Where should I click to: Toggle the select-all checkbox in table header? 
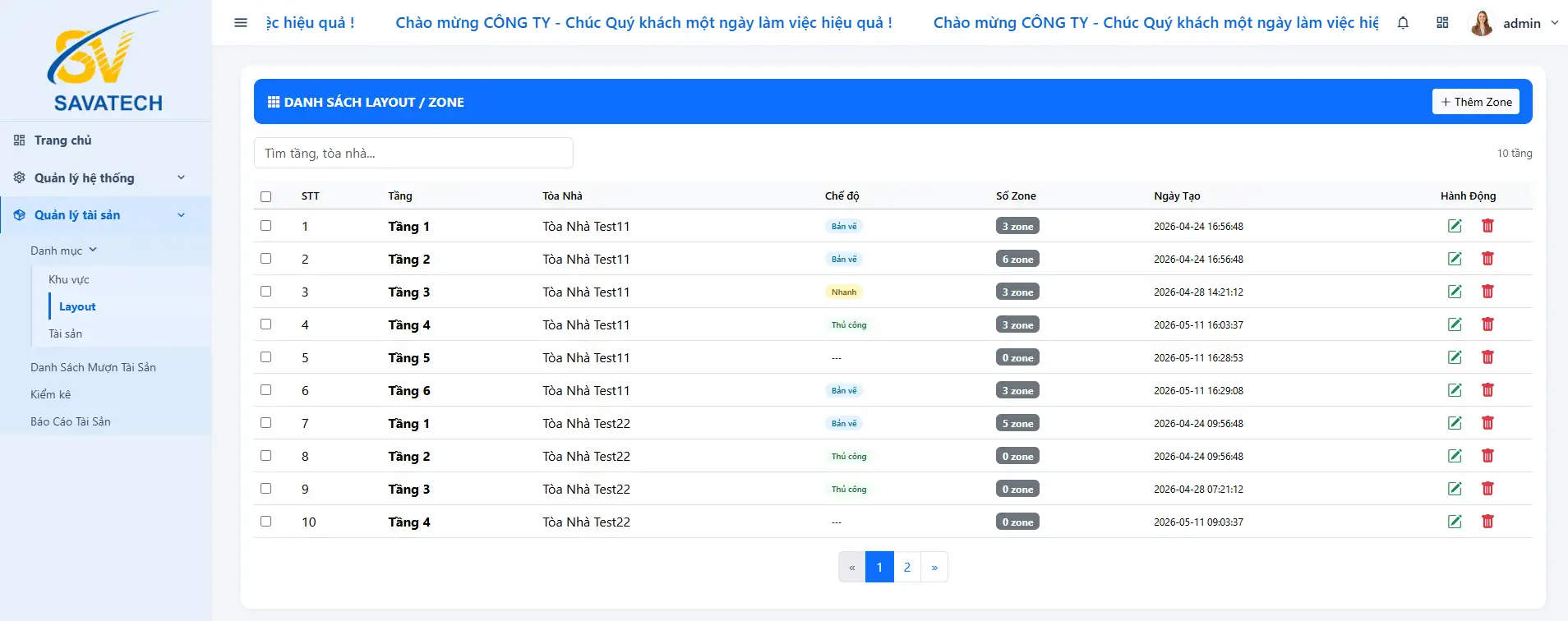coord(265,196)
